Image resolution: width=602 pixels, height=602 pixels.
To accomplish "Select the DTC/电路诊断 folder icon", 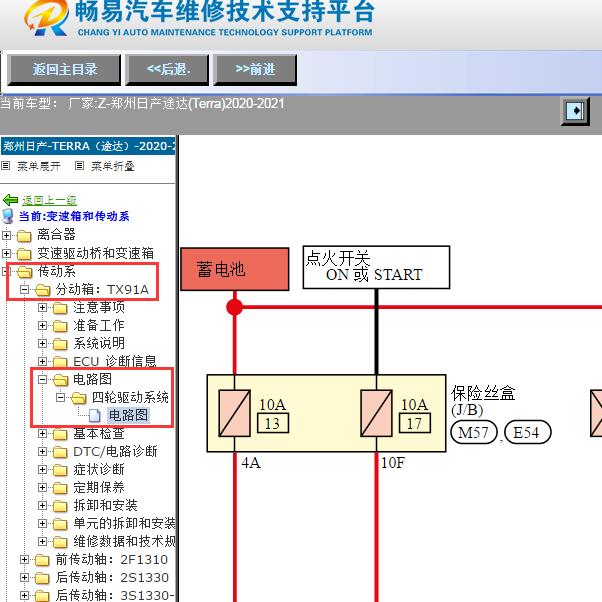I will [60, 452].
